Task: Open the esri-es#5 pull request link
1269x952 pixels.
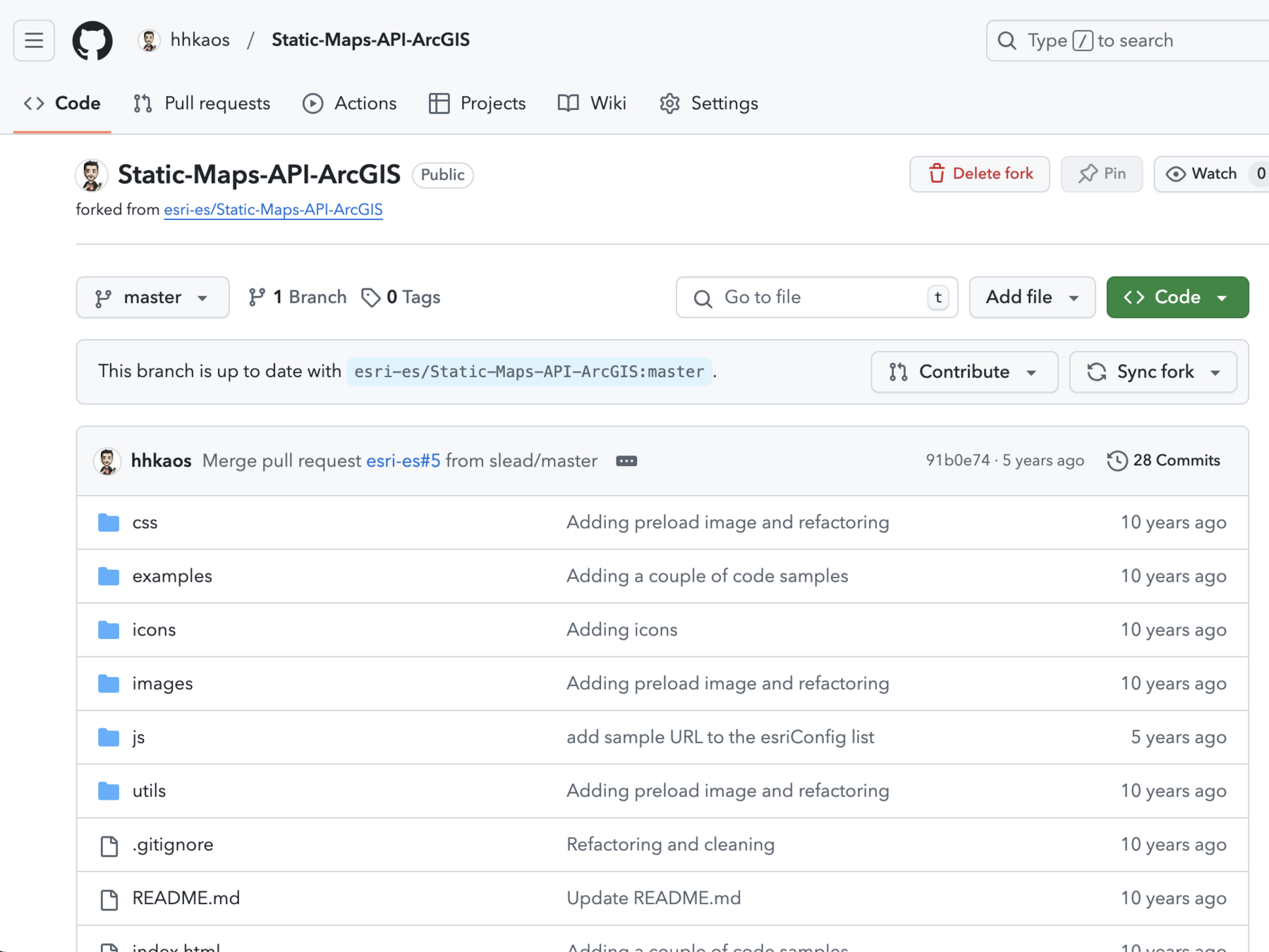Action: [403, 461]
